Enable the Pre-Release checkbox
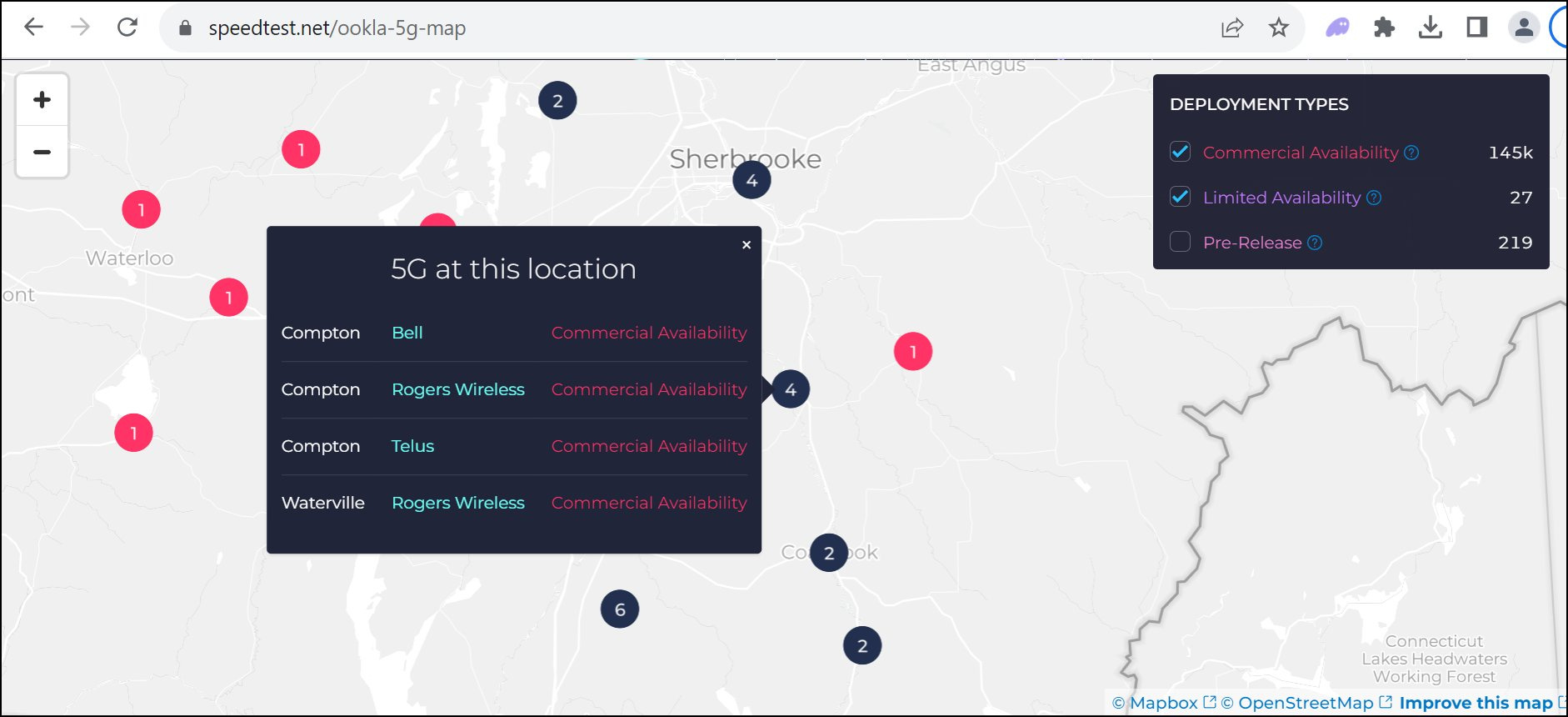The width and height of the screenshot is (1568, 717). [1180, 242]
